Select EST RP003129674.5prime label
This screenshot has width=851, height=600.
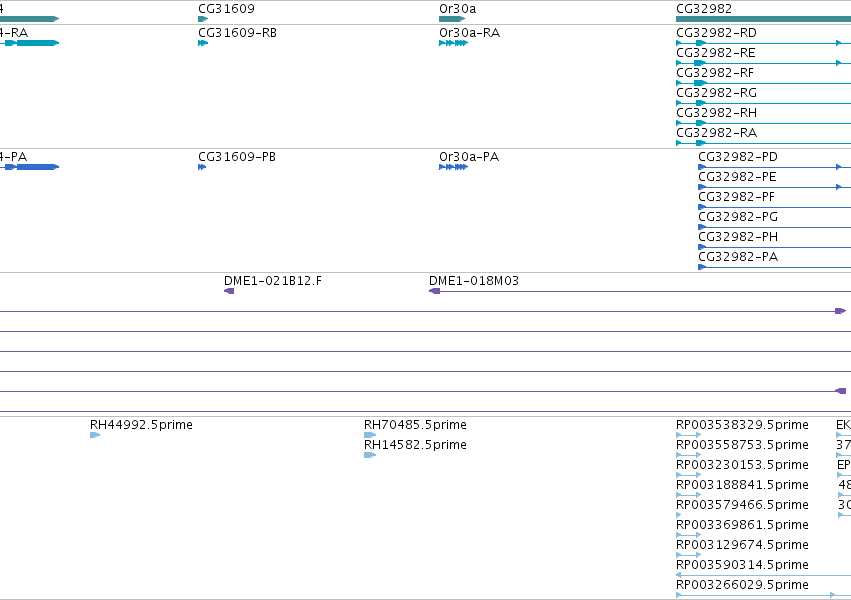pos(742,545)
